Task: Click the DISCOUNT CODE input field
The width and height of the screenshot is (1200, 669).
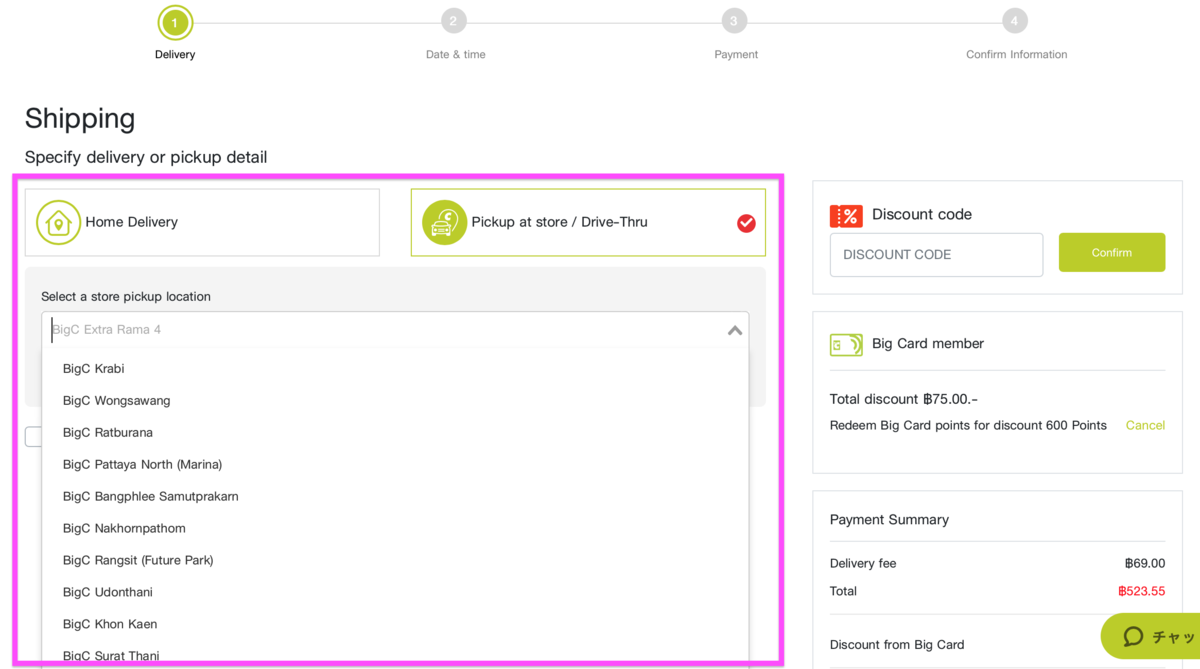Action: click(936, 255)
